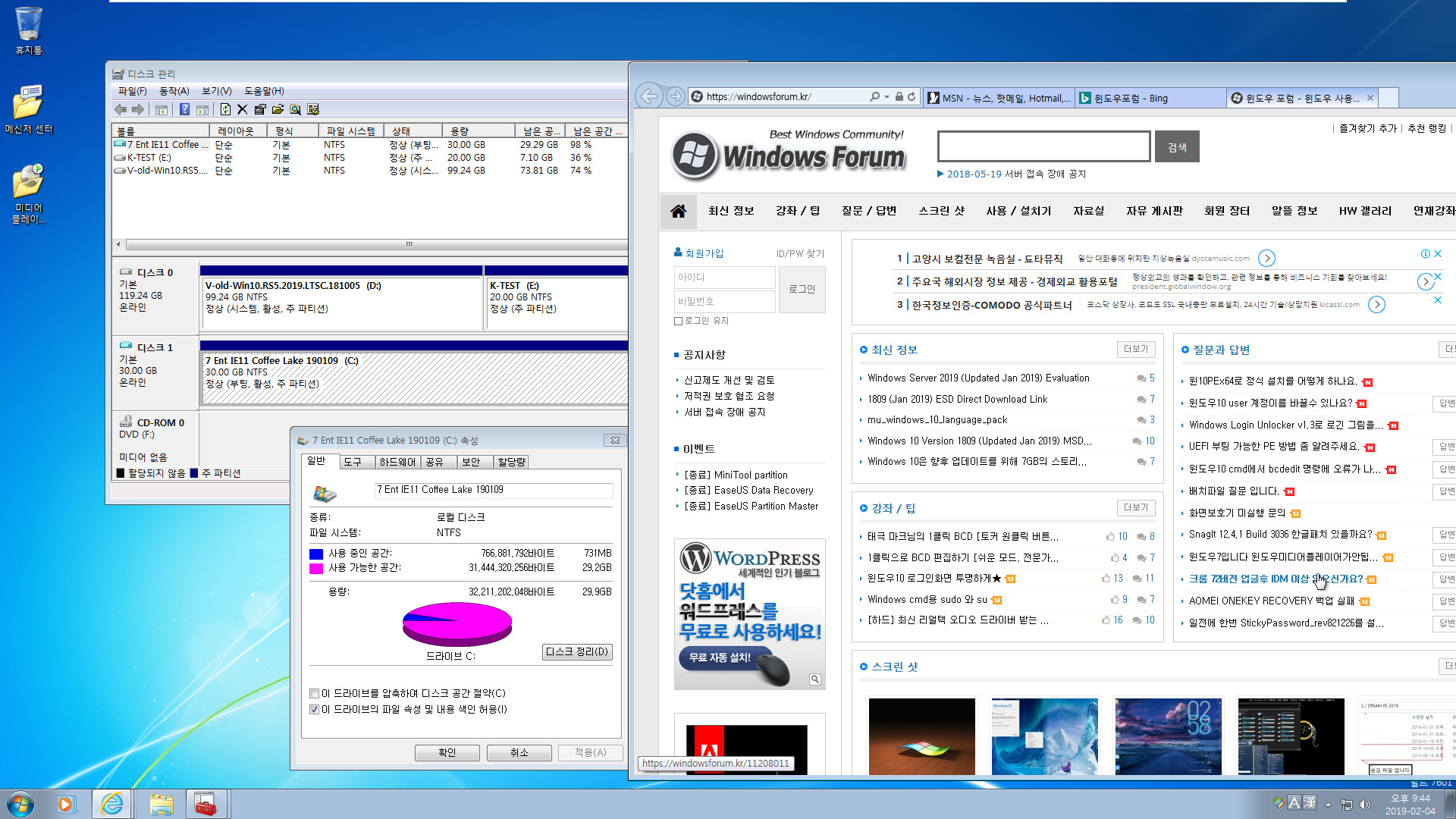Viewport: 1456px width, 819px height.
Task: Click the green refresh icon in Disk Management
Action: pos(225,109)
